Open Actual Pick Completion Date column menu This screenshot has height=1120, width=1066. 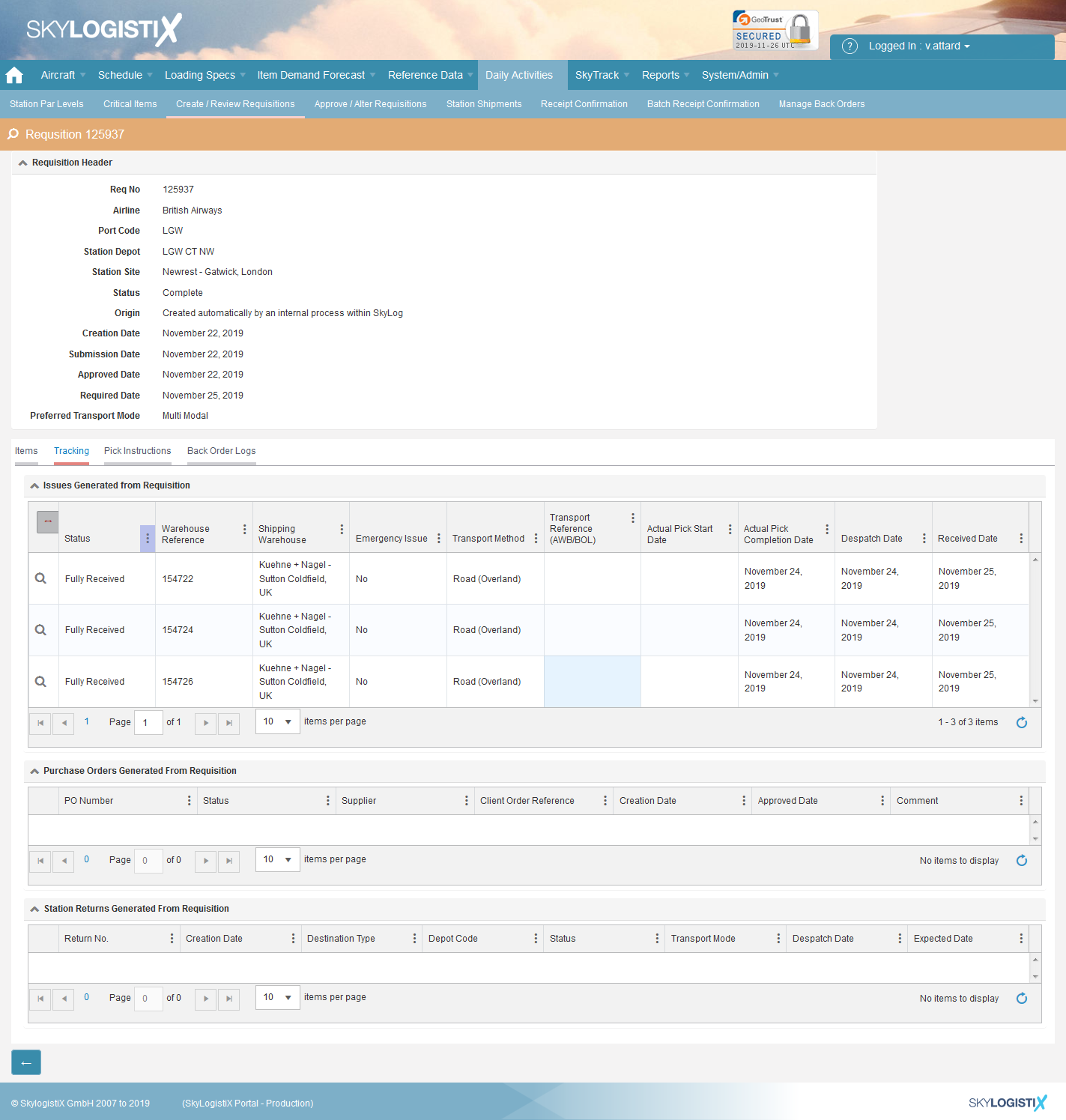[x=826, y=529]
